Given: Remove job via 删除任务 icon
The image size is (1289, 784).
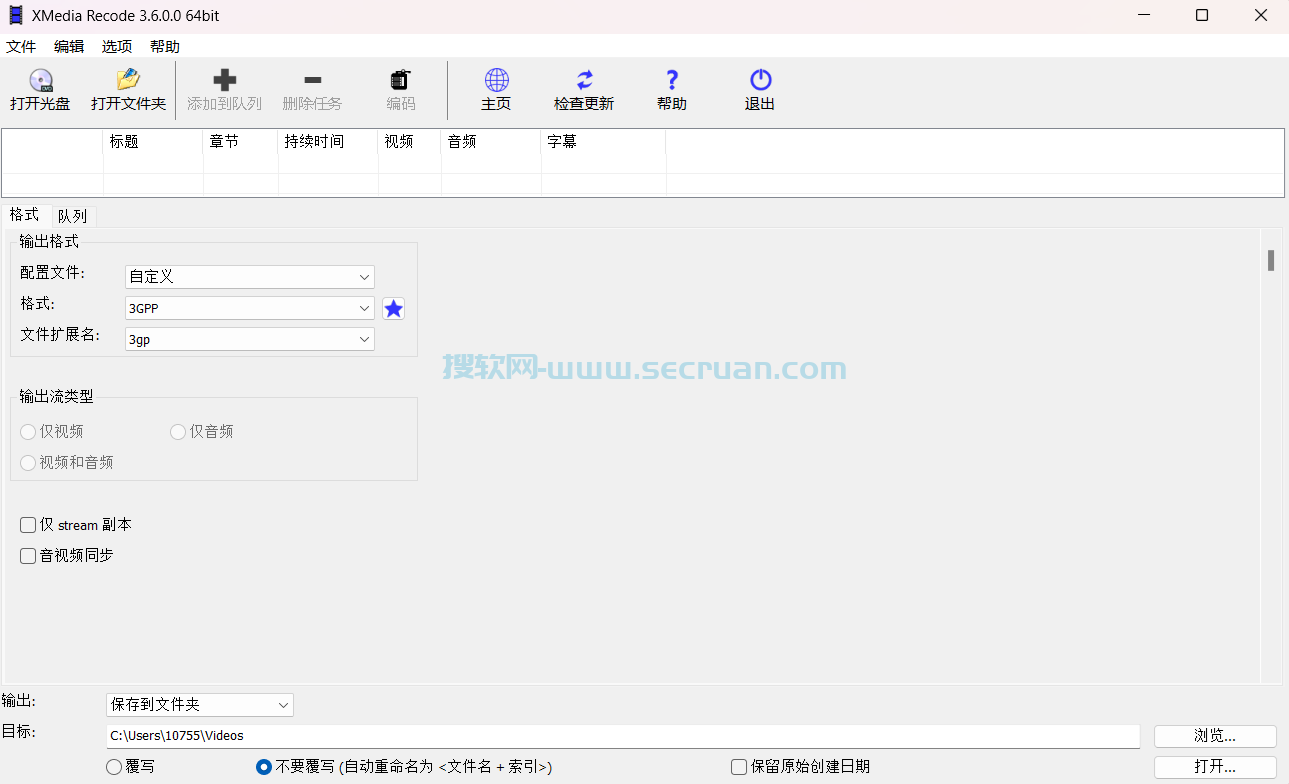Looking at the screenshot, I should coord(312,80).
